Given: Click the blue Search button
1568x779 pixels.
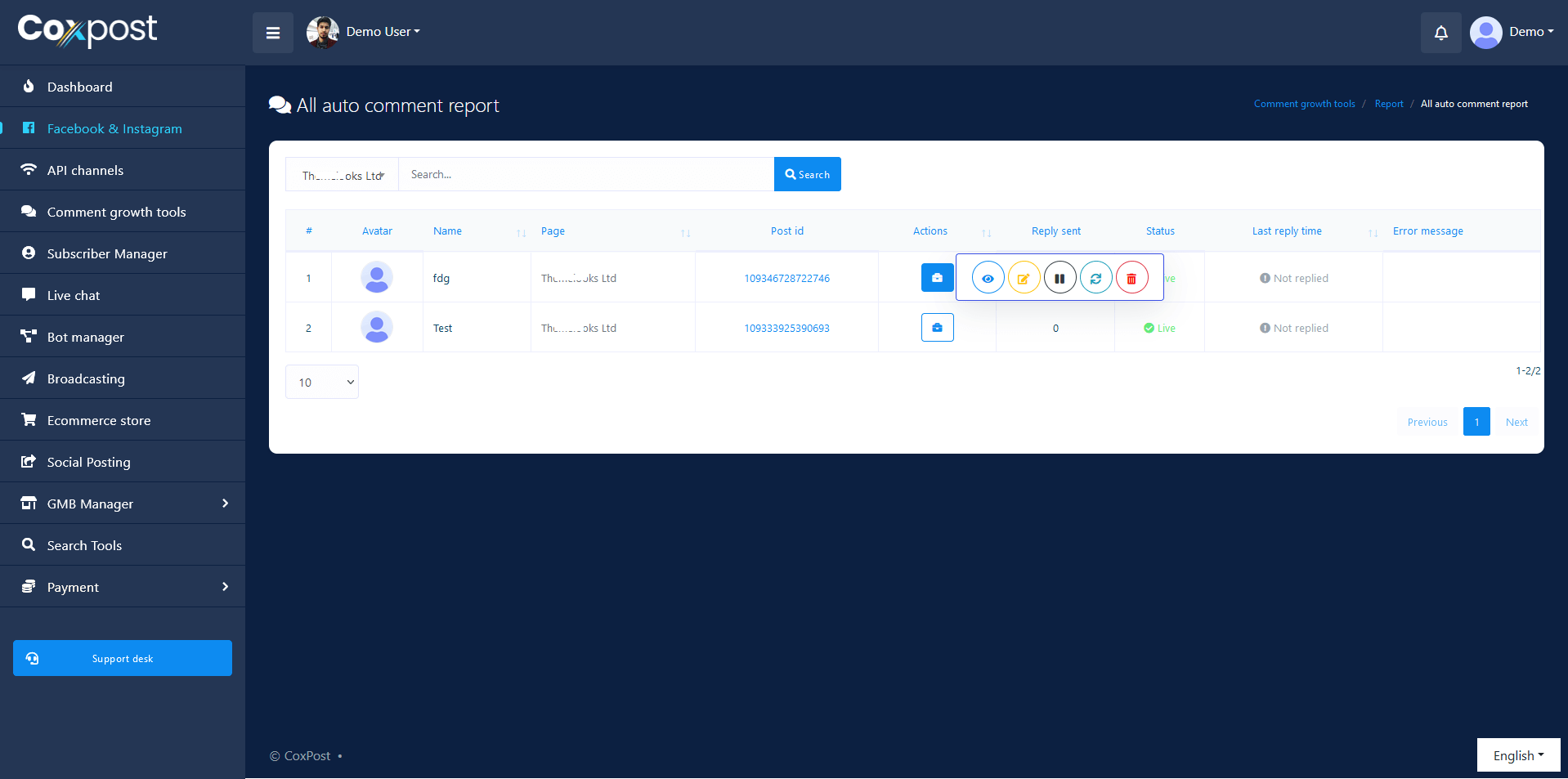Looking at the screenshot, I should [807, 174].
